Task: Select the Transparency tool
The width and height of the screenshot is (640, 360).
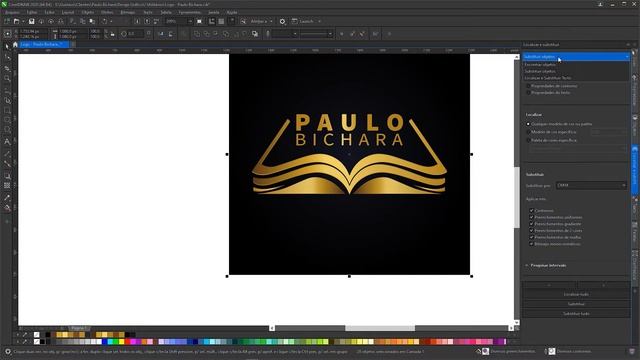Action: [7, 186]
